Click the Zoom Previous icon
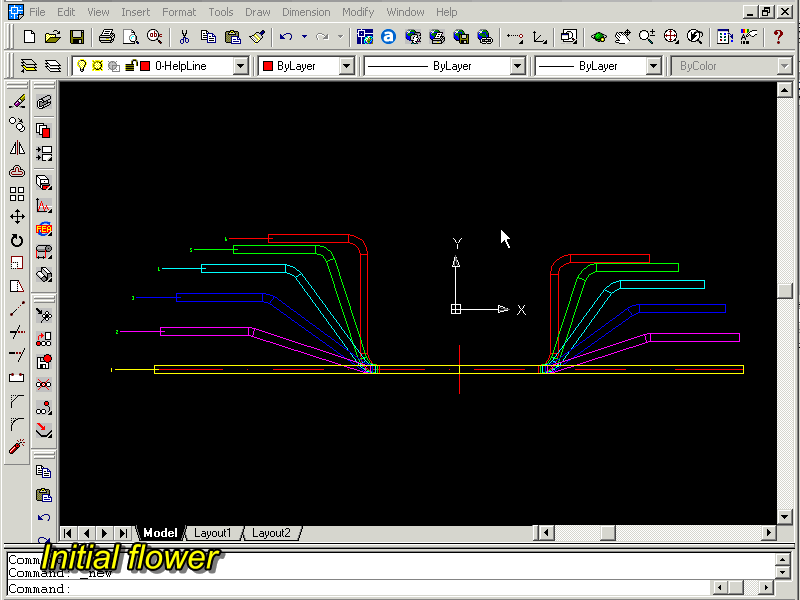This screenshot has width=800, height=600. (695, 37)
